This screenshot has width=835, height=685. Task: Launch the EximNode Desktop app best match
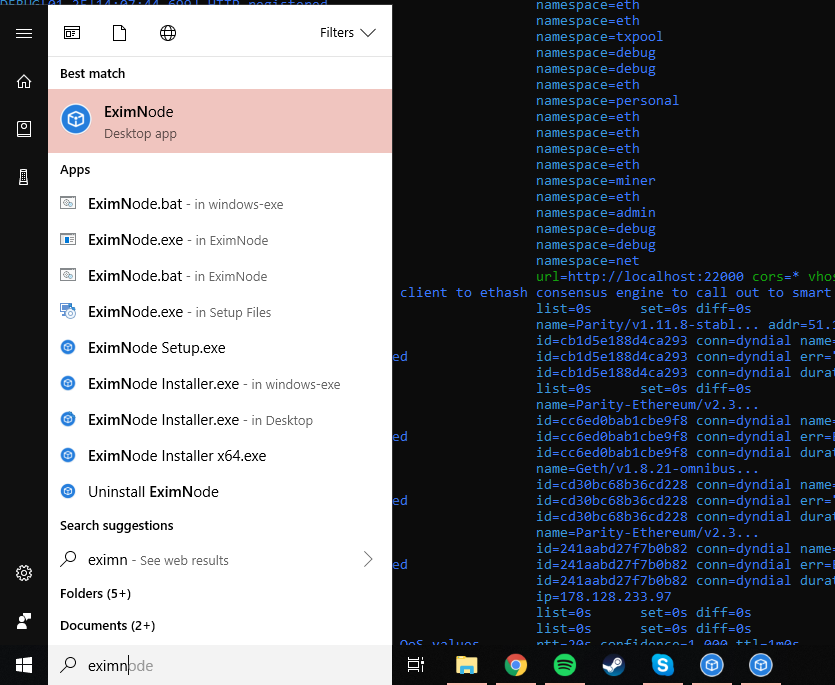[x=220, y=121]
